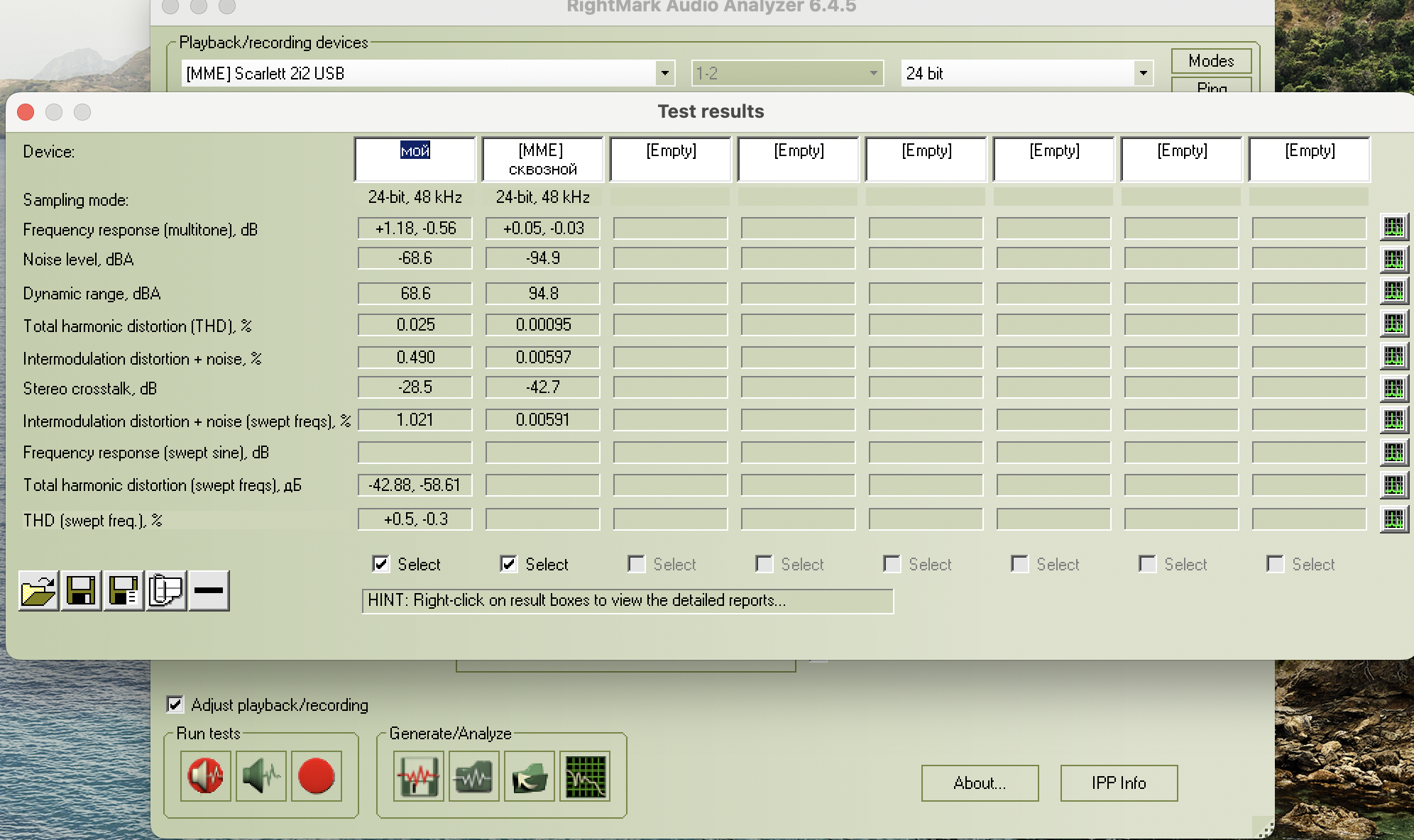Click the IPP Info button
This screenshot has height=840, width=1414.
[1119, 783]
